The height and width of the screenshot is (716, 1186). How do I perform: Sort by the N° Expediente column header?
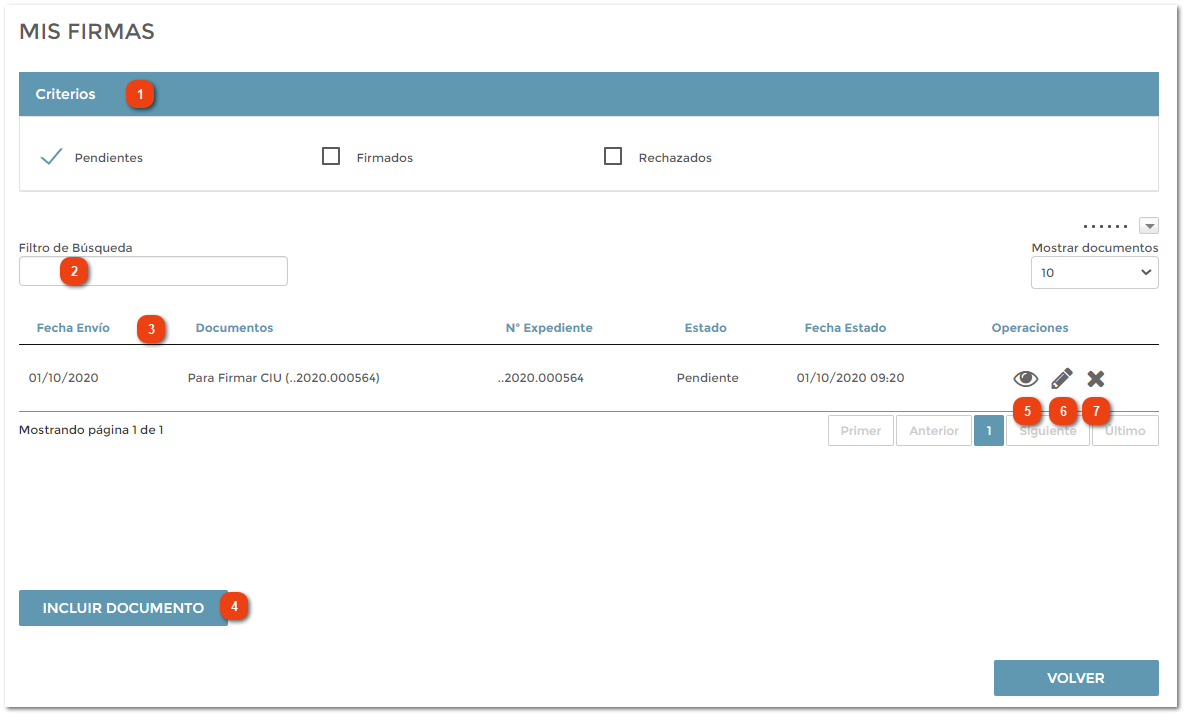pyautogui.click(x=548, y=328)
